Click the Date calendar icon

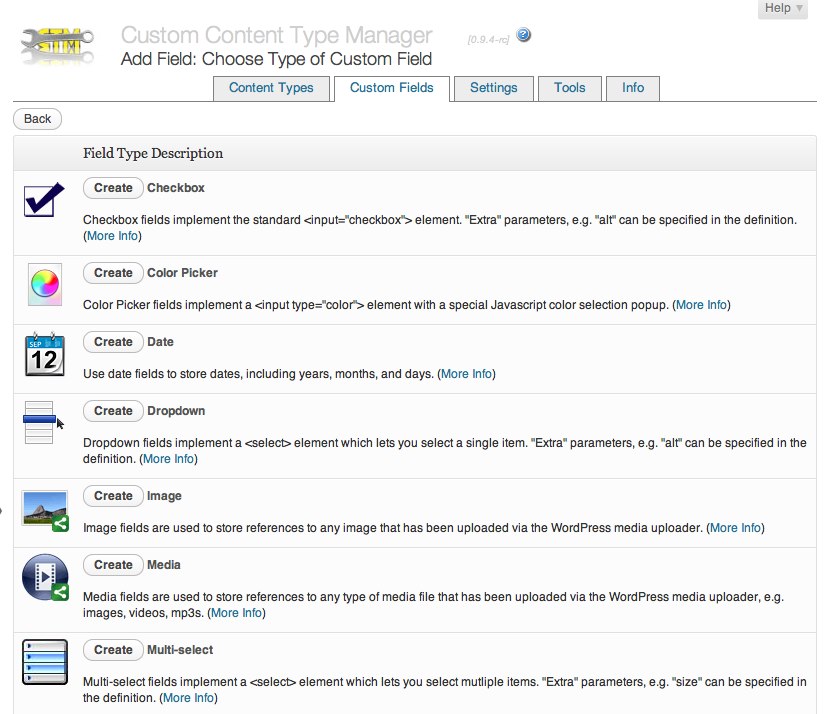45,354
